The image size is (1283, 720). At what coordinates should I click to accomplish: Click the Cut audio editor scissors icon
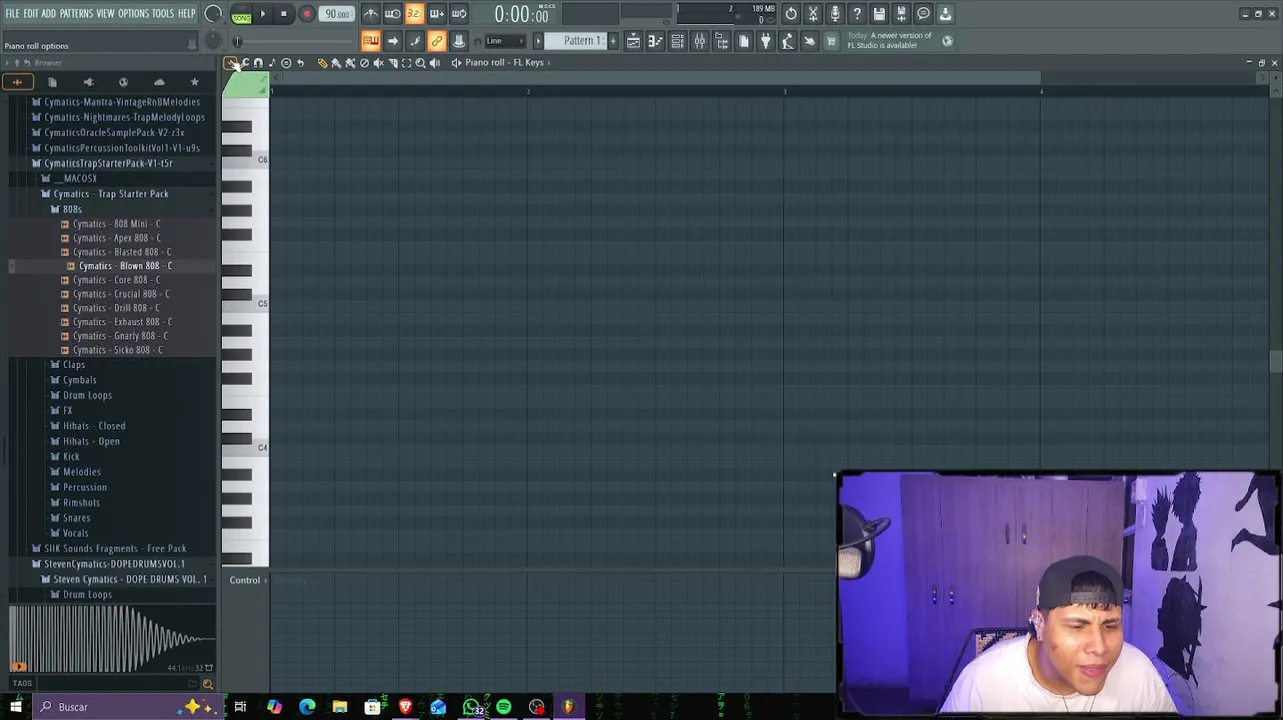pyautogui.click(x=813, y=14)
